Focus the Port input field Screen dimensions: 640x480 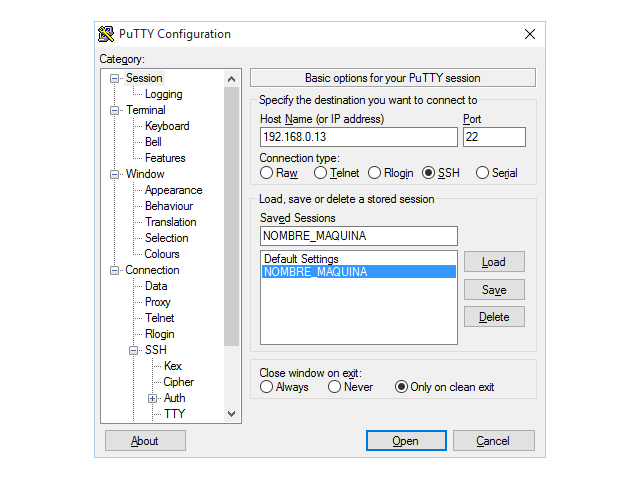[494, 137]
